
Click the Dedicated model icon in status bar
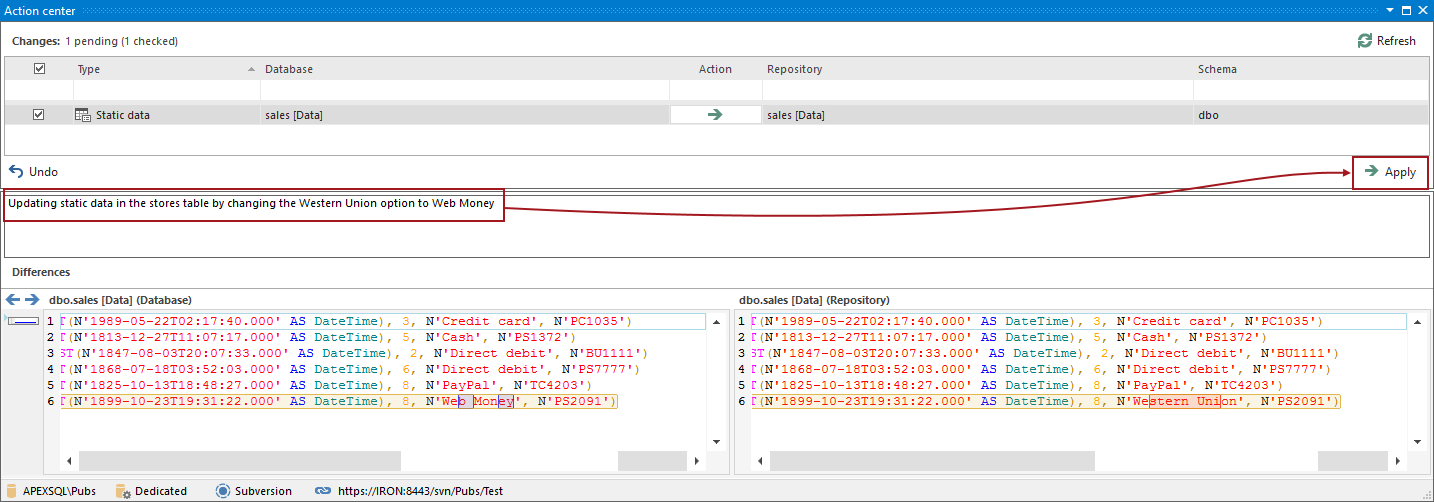pyautogui.click(x=123, y=491)
